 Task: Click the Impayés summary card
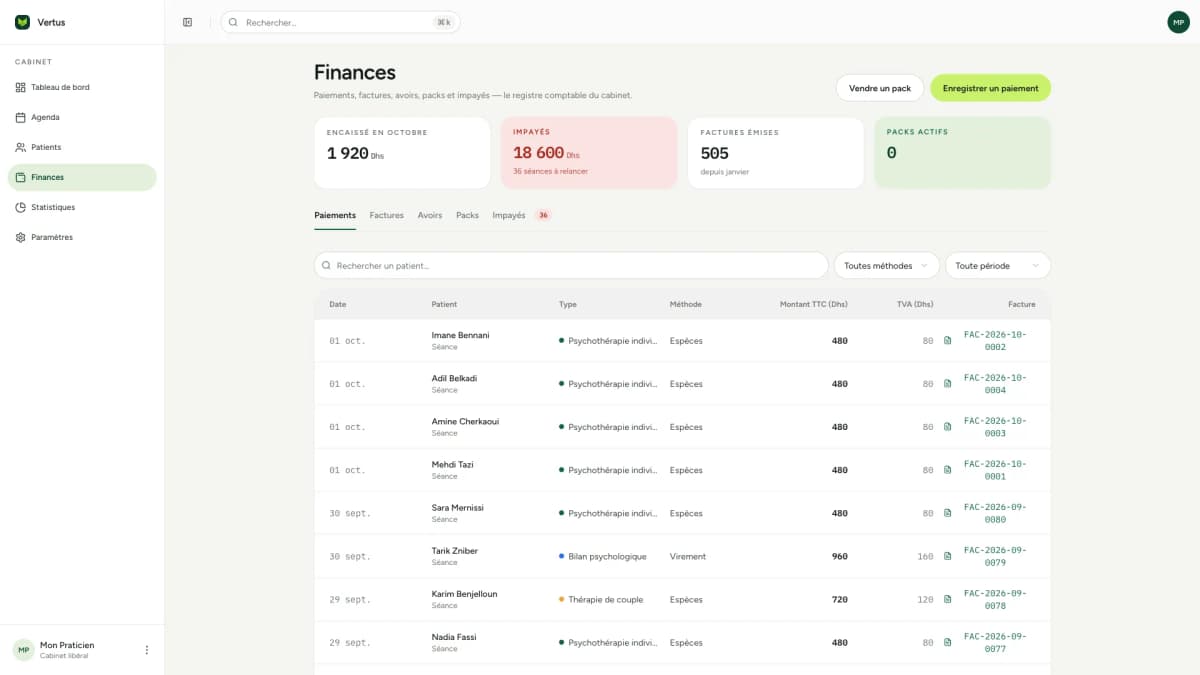[x=589, y=153]
